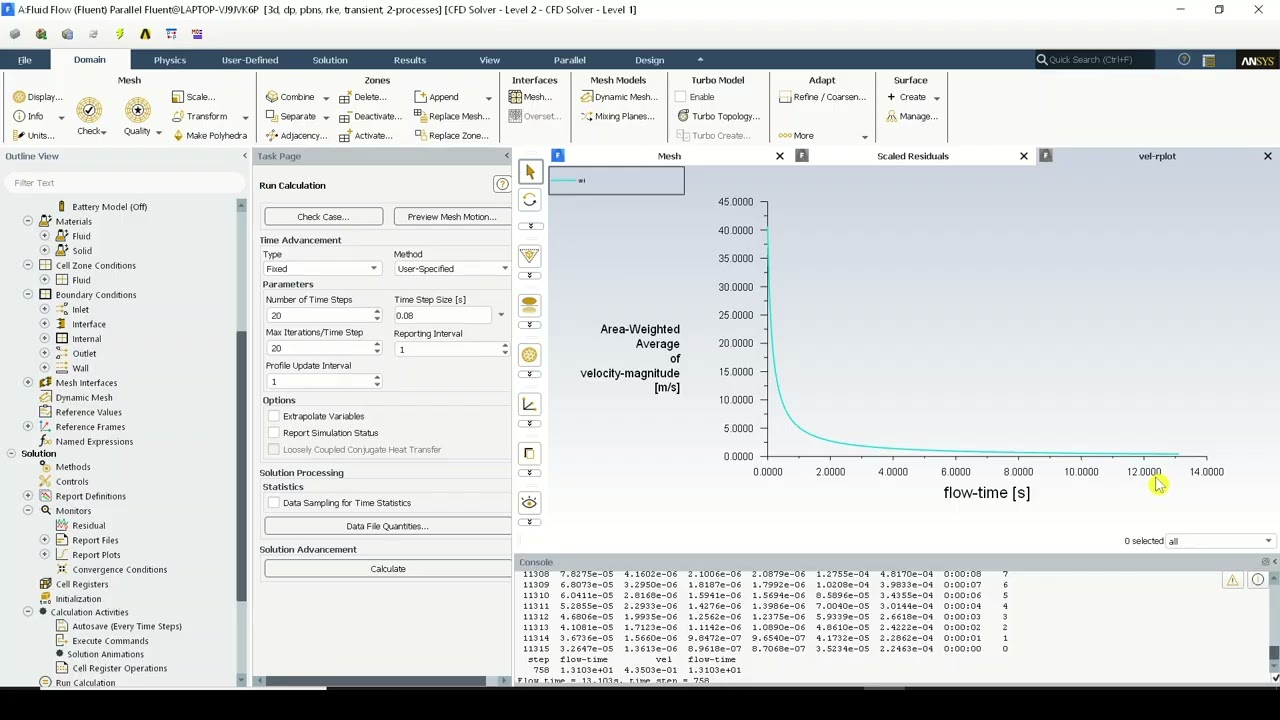Click the Time Step Size field
1280x720 pixels.
click(x=444, y=315)
